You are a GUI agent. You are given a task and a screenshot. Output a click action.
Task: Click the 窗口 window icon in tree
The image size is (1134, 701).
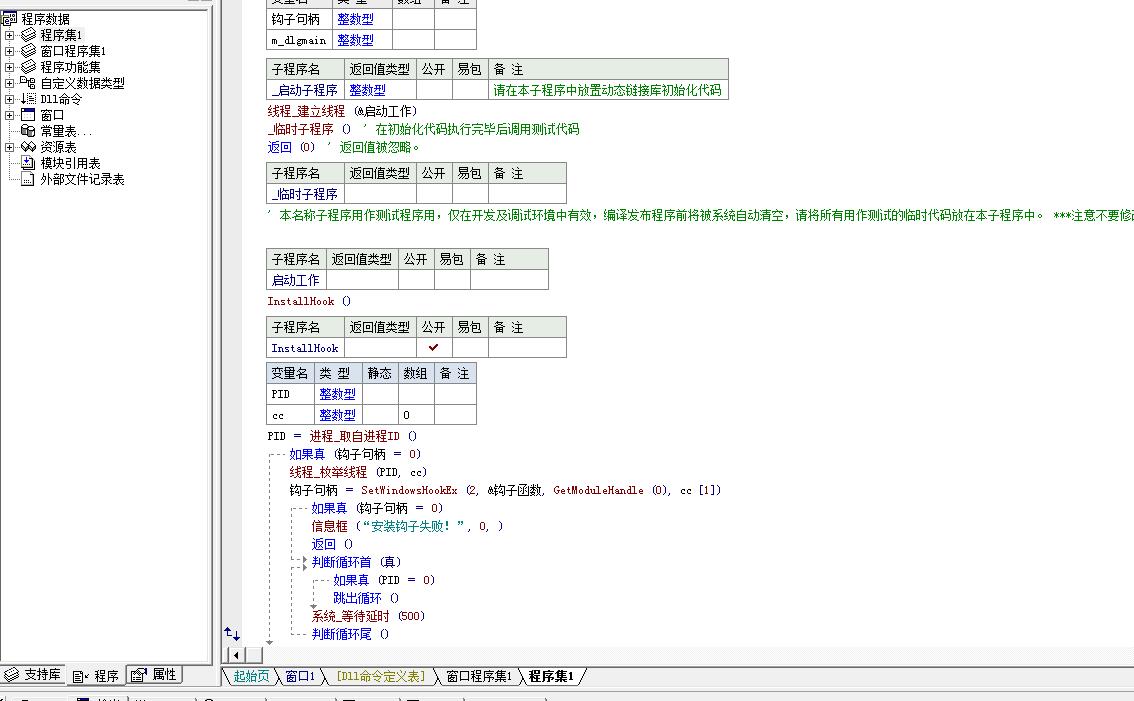point(28,115)
